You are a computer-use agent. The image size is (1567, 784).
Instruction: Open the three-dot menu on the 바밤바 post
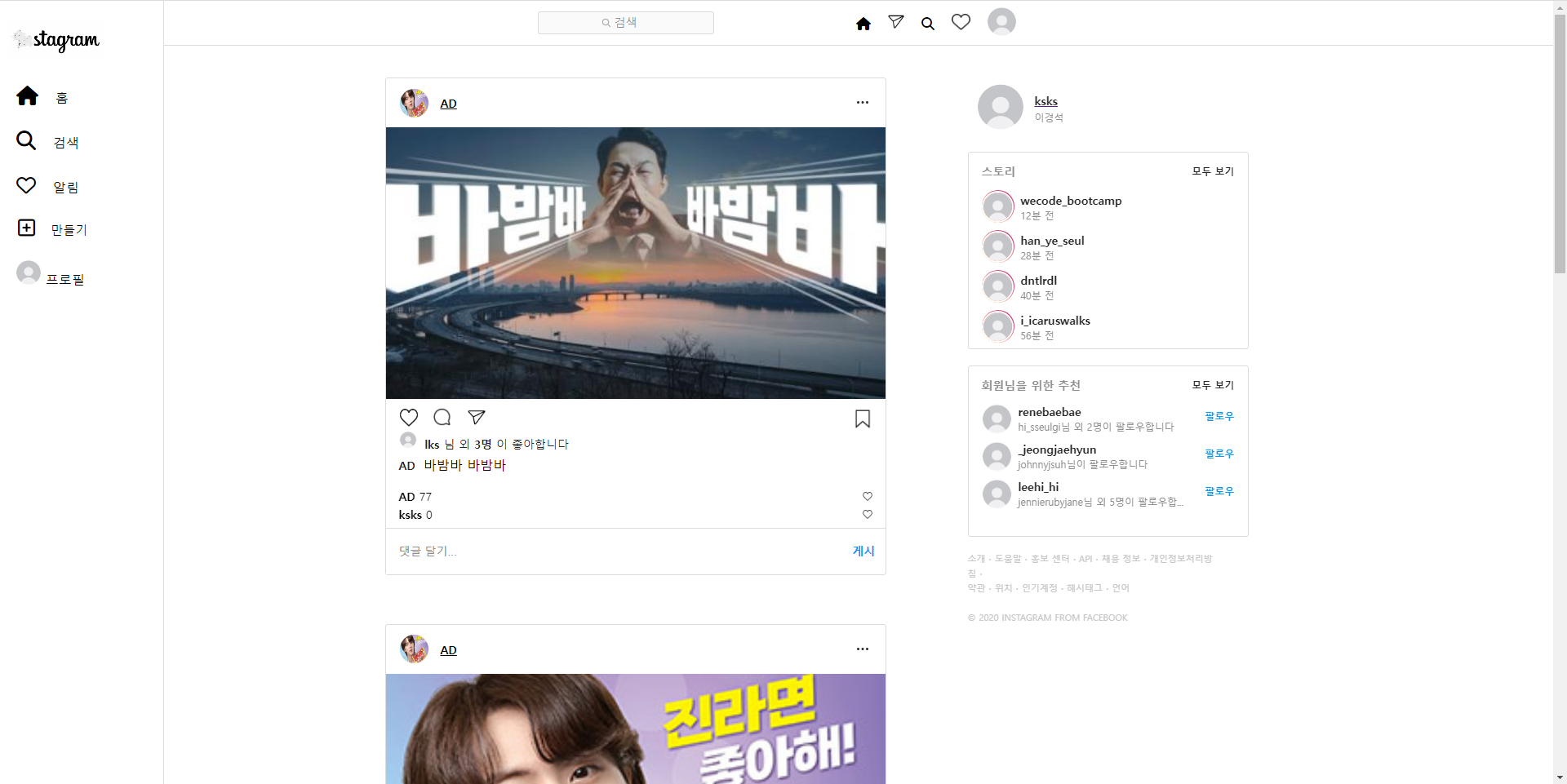tap(862, 102)
